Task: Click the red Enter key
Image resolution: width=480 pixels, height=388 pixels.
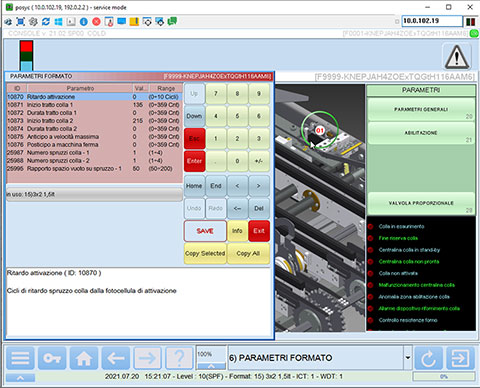Action: click(194, 161)
